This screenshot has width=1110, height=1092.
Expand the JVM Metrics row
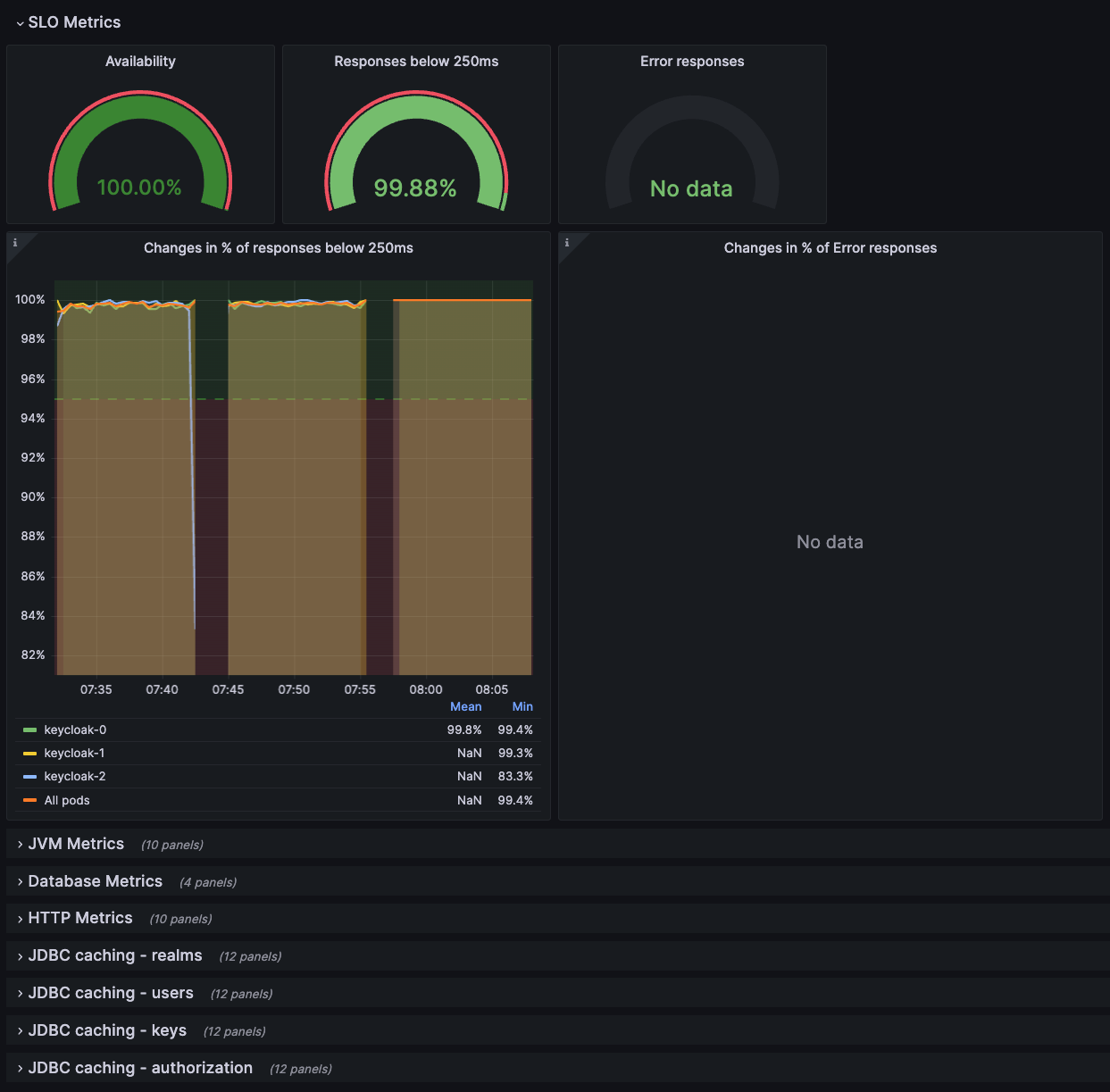point(76,843)
